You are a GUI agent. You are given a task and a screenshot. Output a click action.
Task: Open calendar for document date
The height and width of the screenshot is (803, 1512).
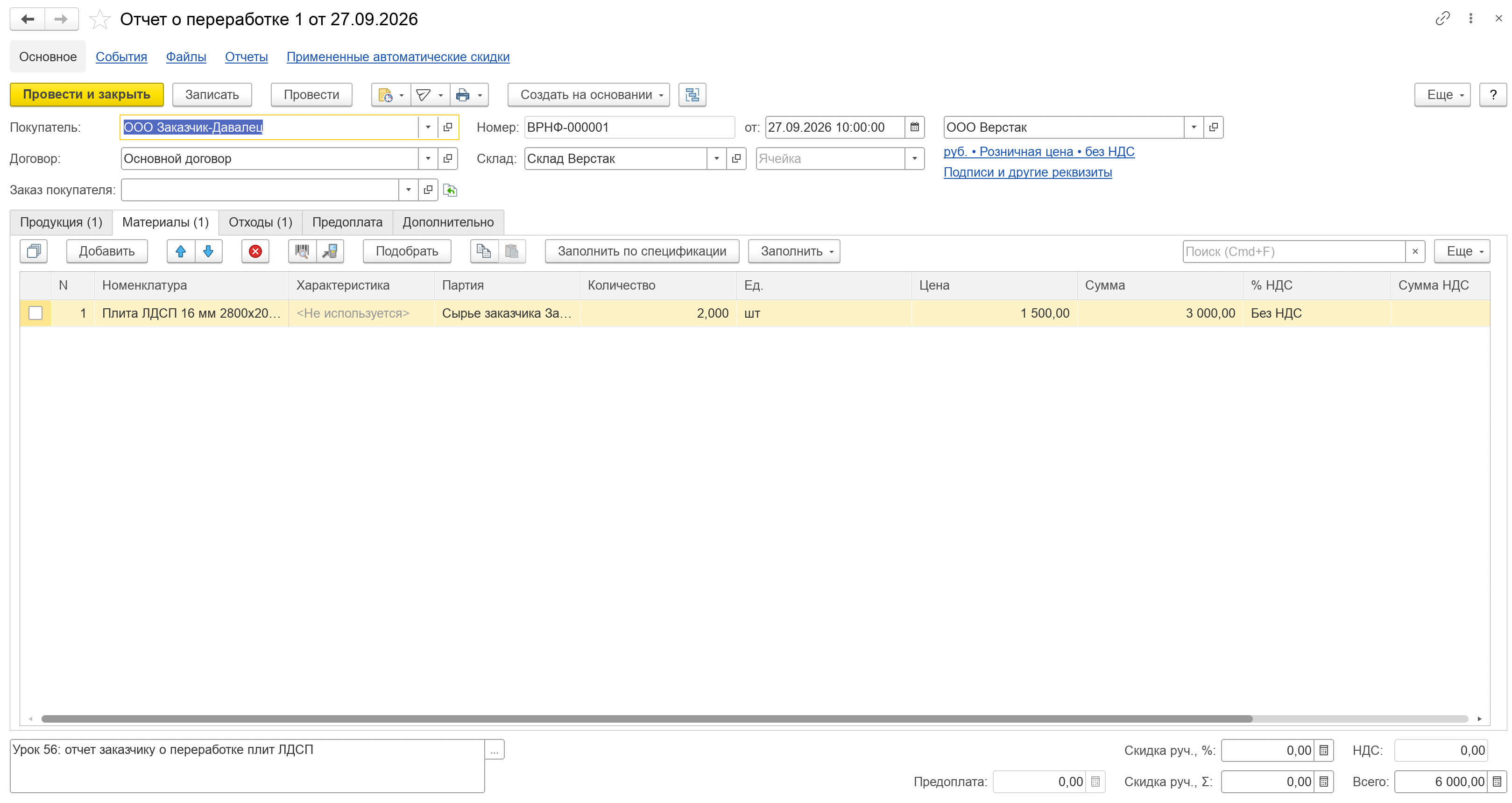click(x=914, y=128)
